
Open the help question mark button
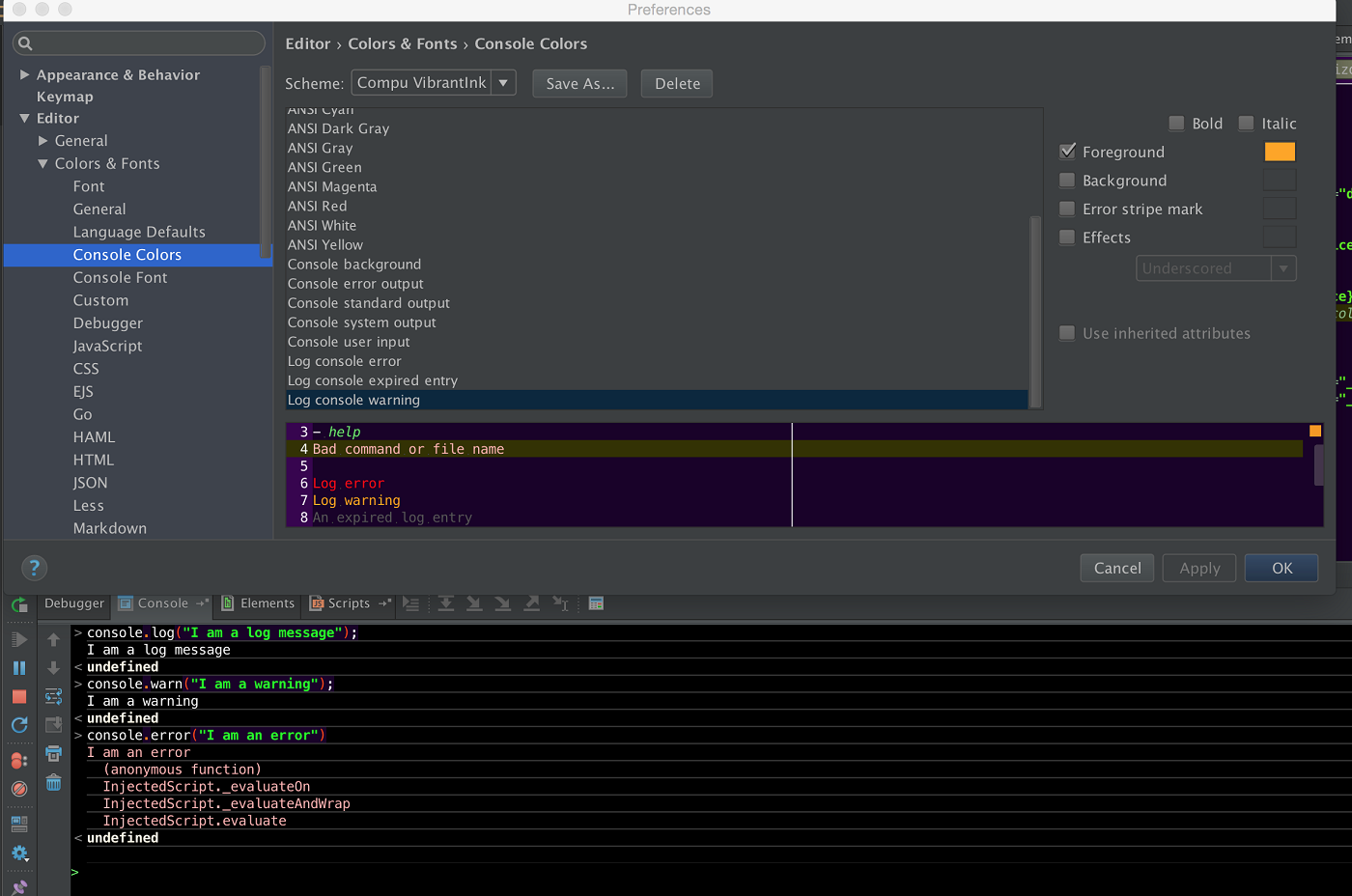(x=34, y=568)
